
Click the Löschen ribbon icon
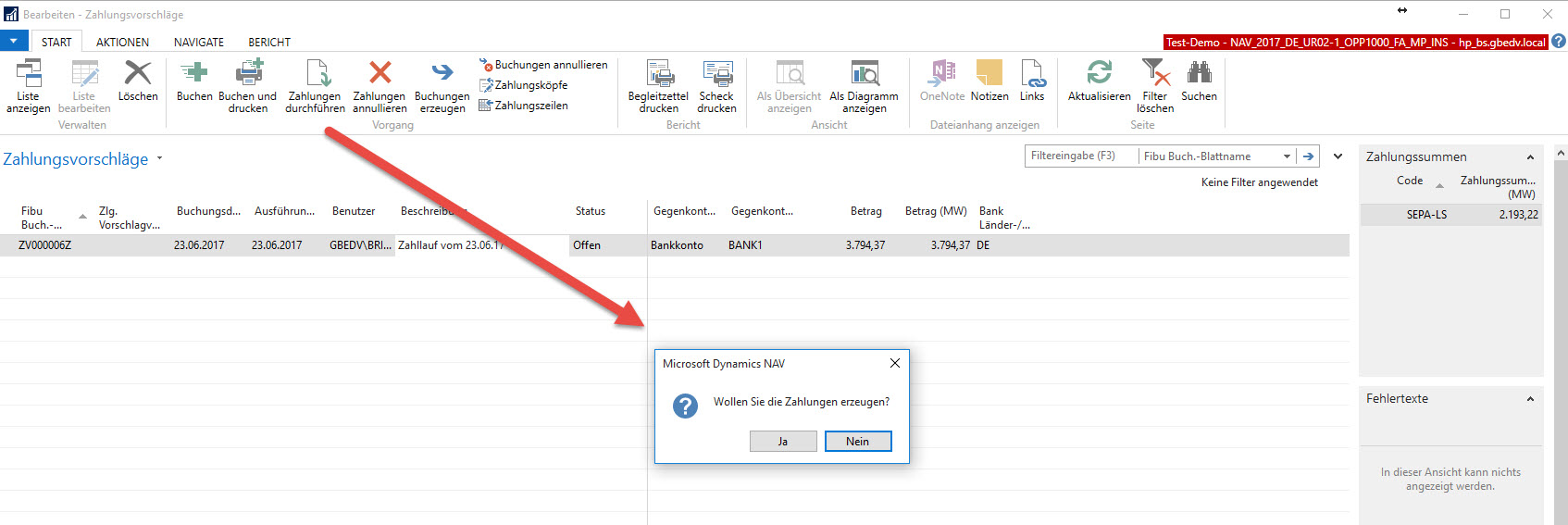click(x=138, y=72)
